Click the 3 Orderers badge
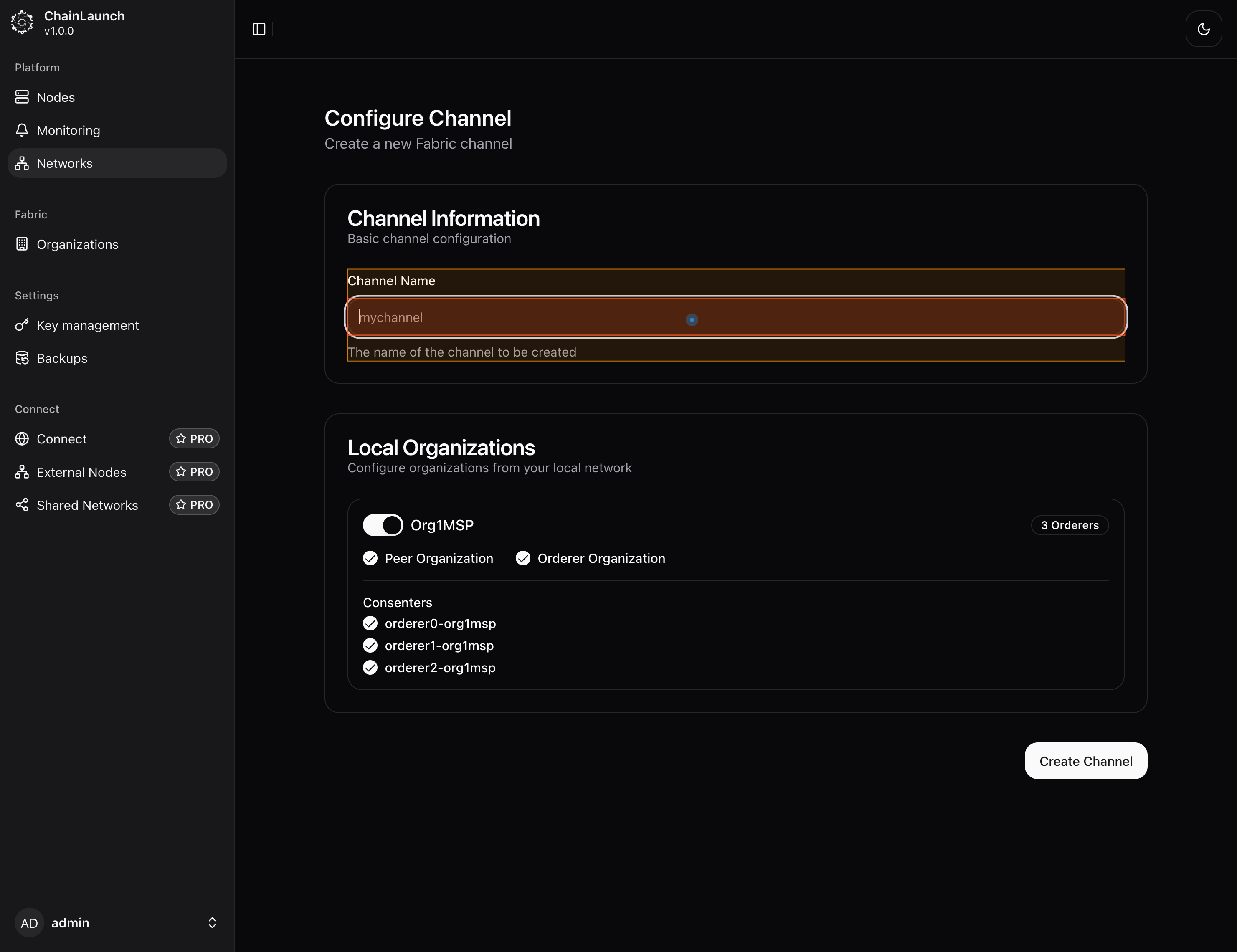The width and height of the screenshot is (1237, 952). (x=1070, y=525)
